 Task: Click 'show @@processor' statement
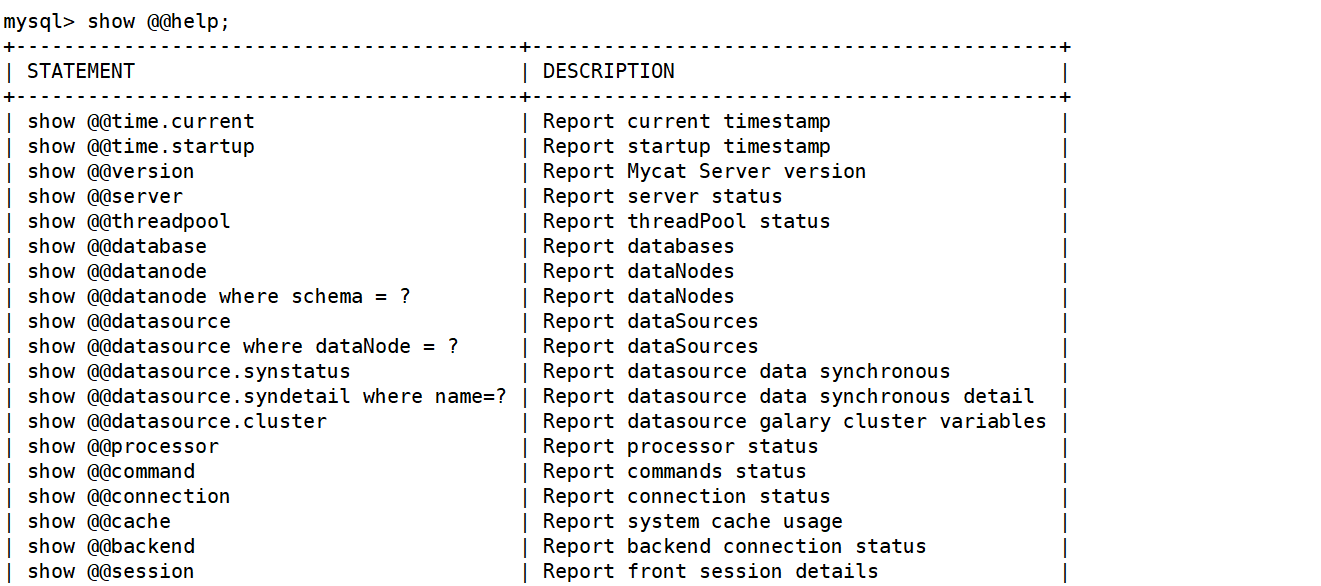(123, 446)
